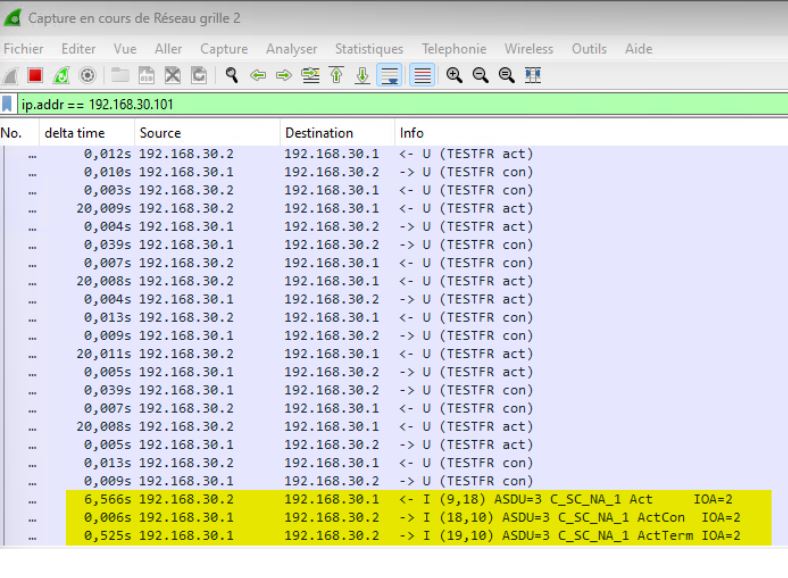Click the reload capture file icon

point(199,75)
